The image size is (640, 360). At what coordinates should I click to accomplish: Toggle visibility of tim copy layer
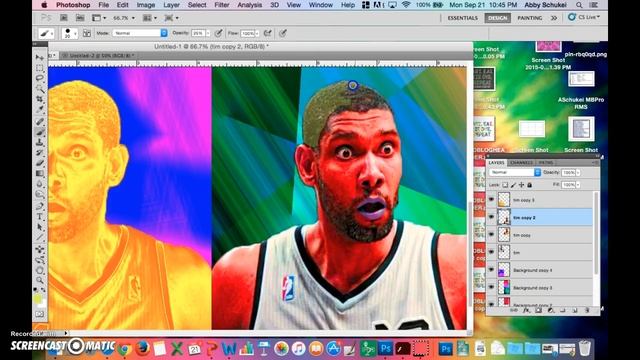491,235
